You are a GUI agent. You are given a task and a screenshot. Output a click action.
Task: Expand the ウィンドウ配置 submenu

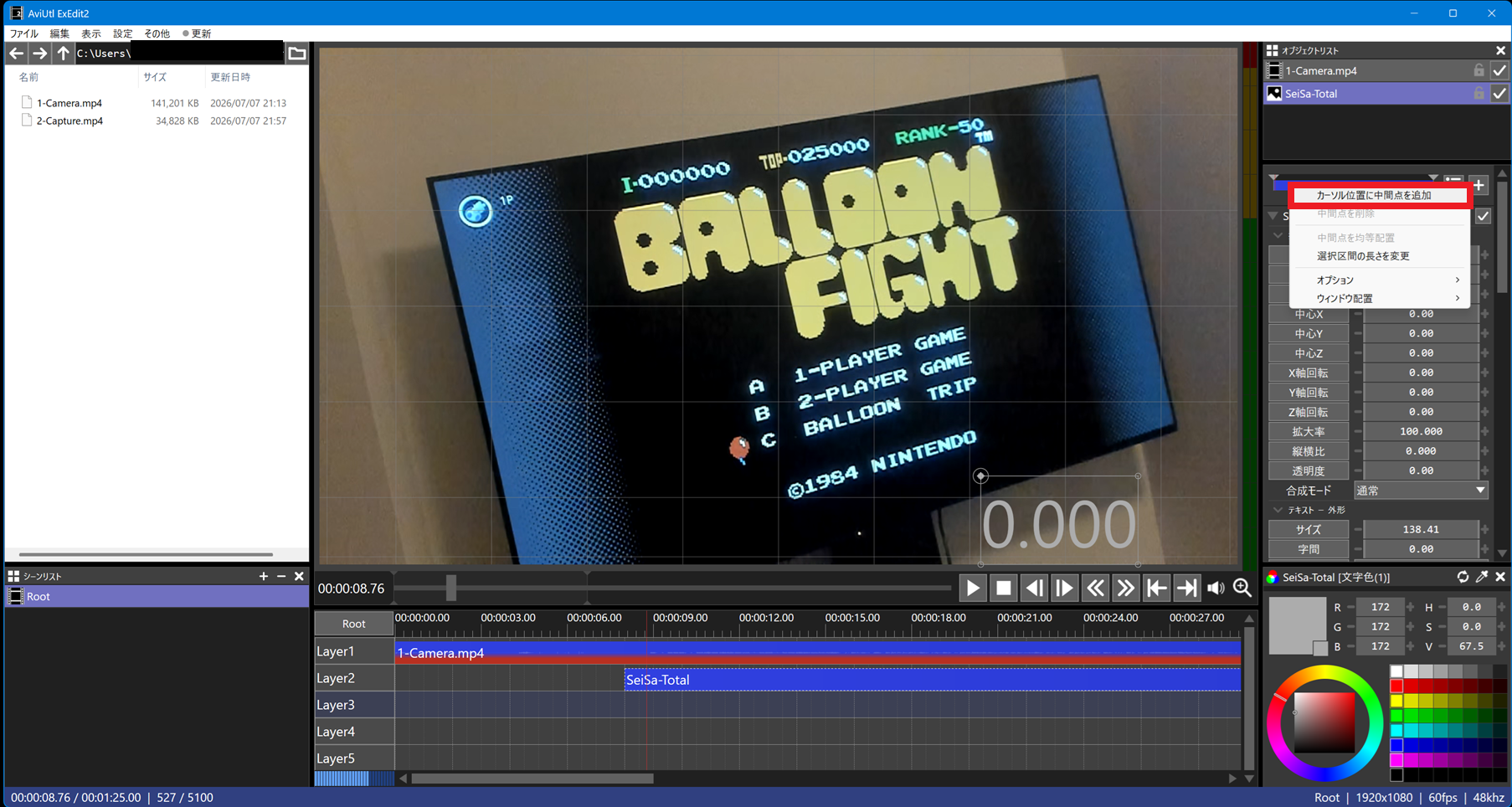(1380, 299)
